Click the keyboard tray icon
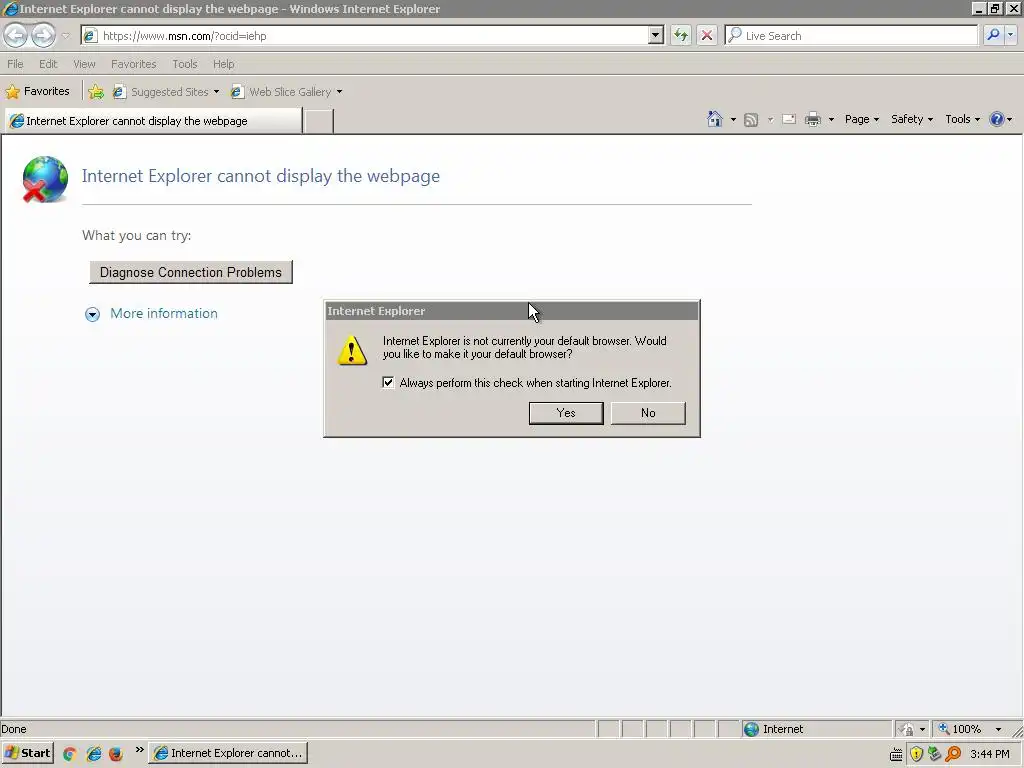 (896, 754)
